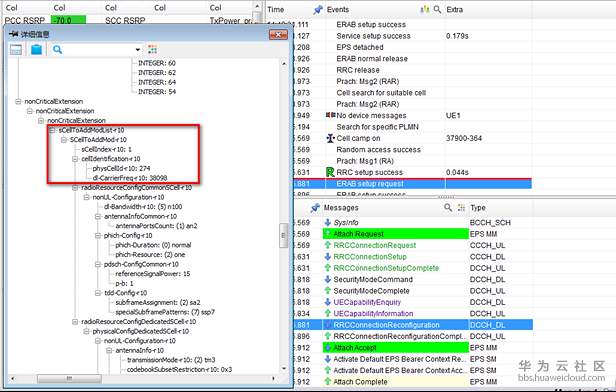The height and width of the screenshot is (392, 616).
Task: Click the Messages column header
Action: point(341,208)
